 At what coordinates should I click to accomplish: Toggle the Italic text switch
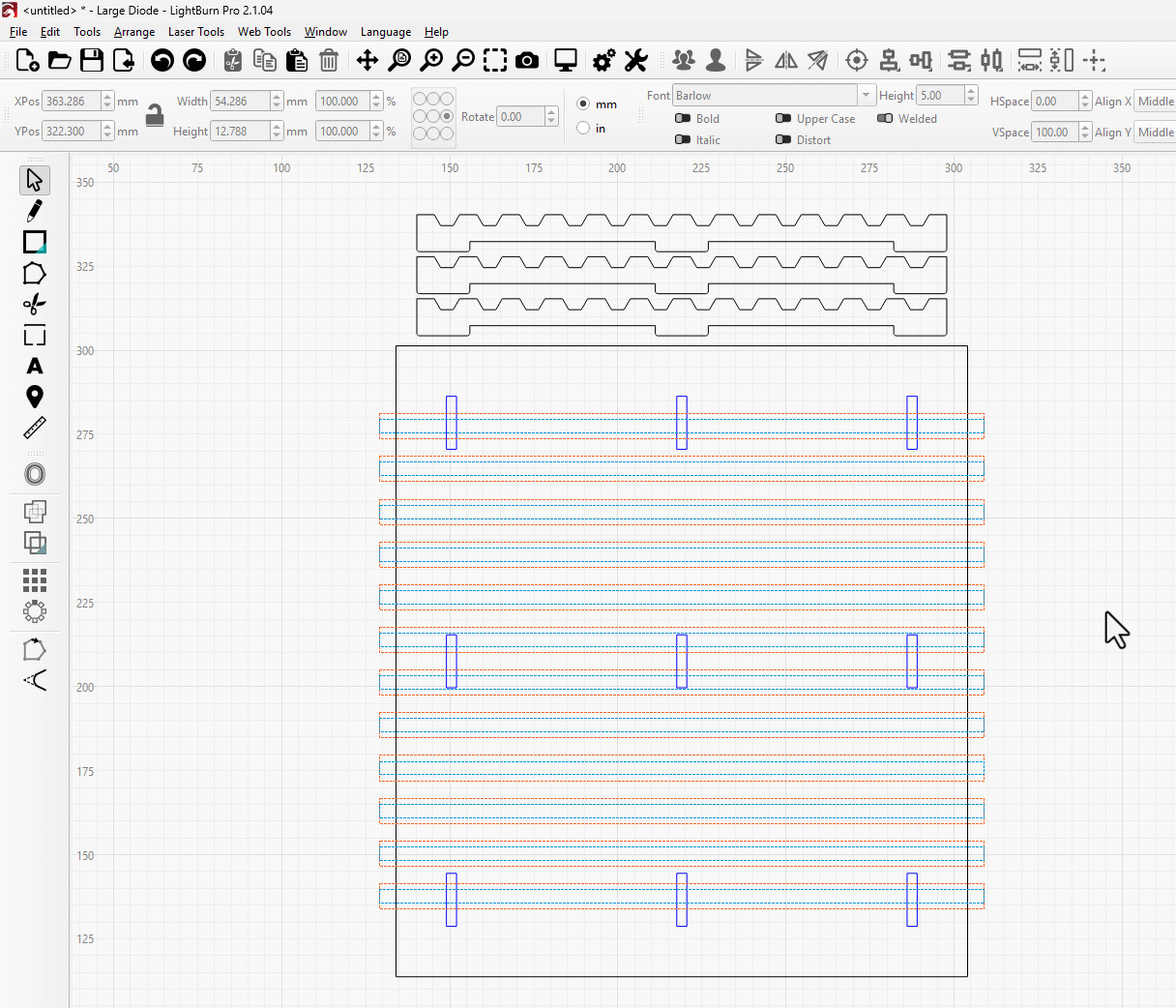pyautogui.click(x=683, y=139)
